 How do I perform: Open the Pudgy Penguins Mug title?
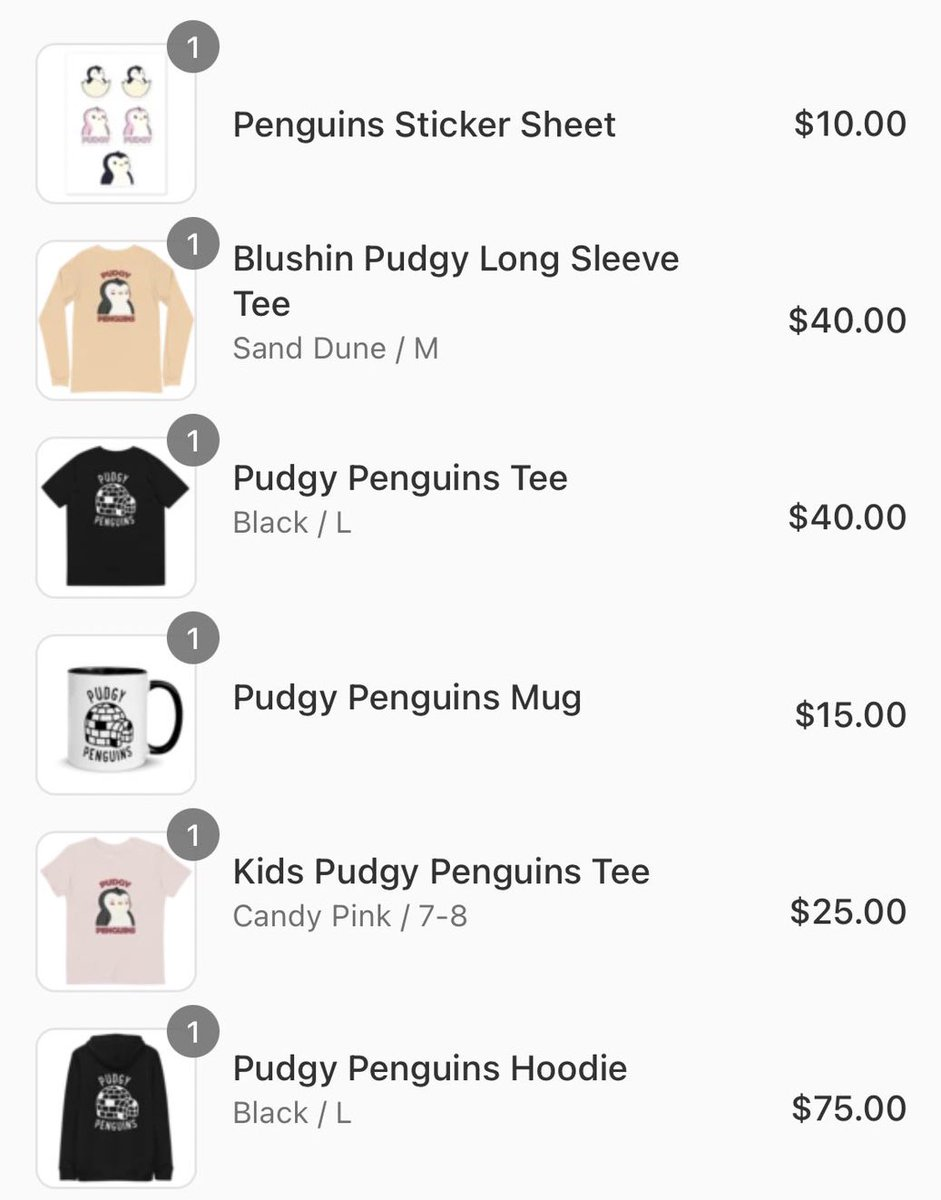point(407,698)
